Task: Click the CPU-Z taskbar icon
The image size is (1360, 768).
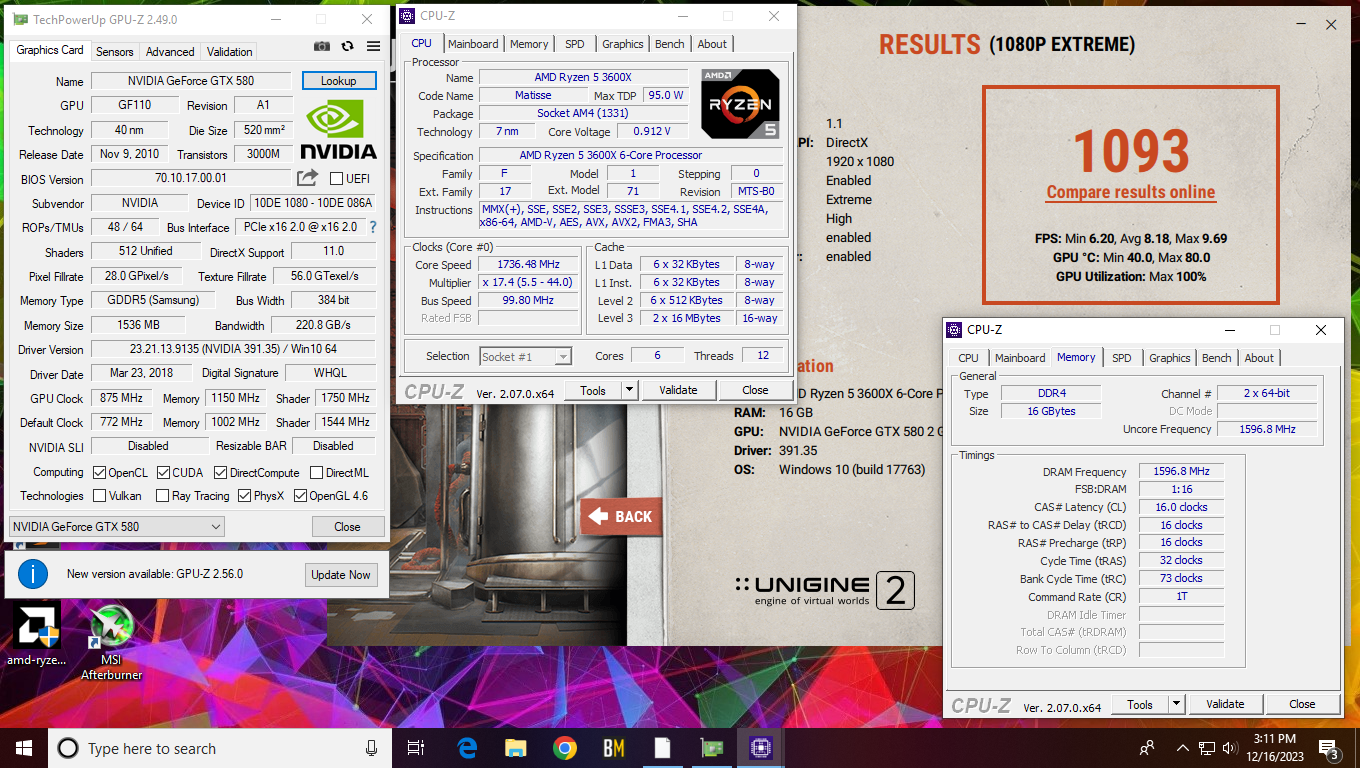Action: (x=760, y=748)
